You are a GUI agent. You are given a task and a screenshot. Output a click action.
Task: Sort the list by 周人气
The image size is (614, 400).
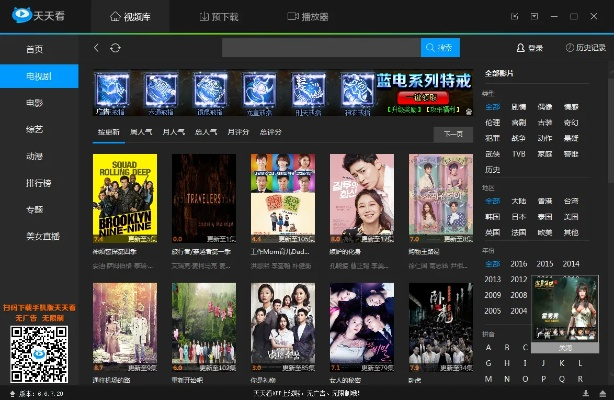(x=143, y=132)
